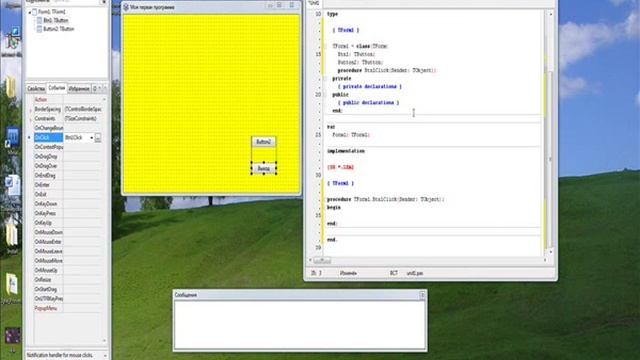Click the procedure TForm1.Btn1Click code line
This screenshot has width=640, height=360.
click(x=386, y=200)
